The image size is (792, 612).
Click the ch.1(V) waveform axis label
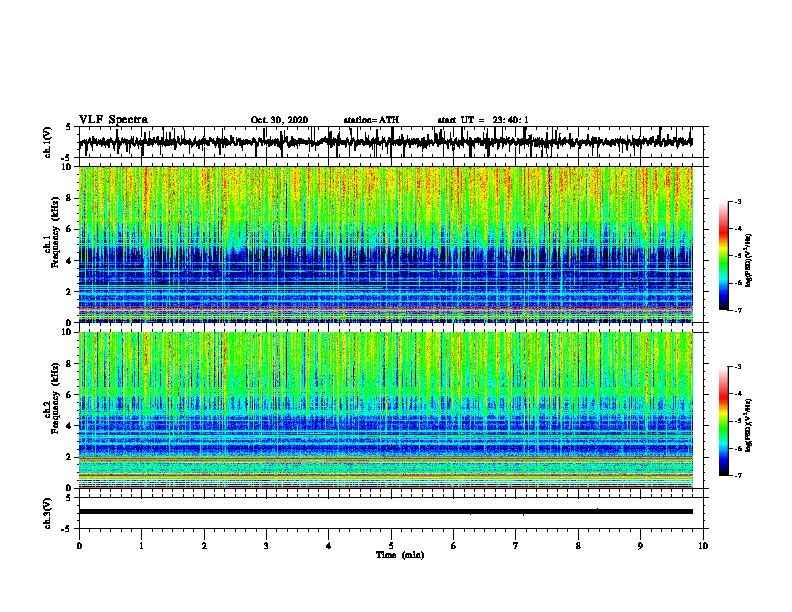click(48, 142)
